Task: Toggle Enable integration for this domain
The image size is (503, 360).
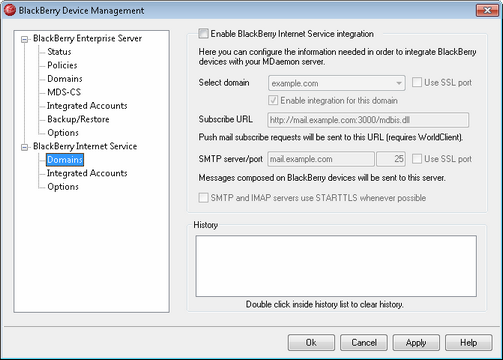Action: click(273, 100)
